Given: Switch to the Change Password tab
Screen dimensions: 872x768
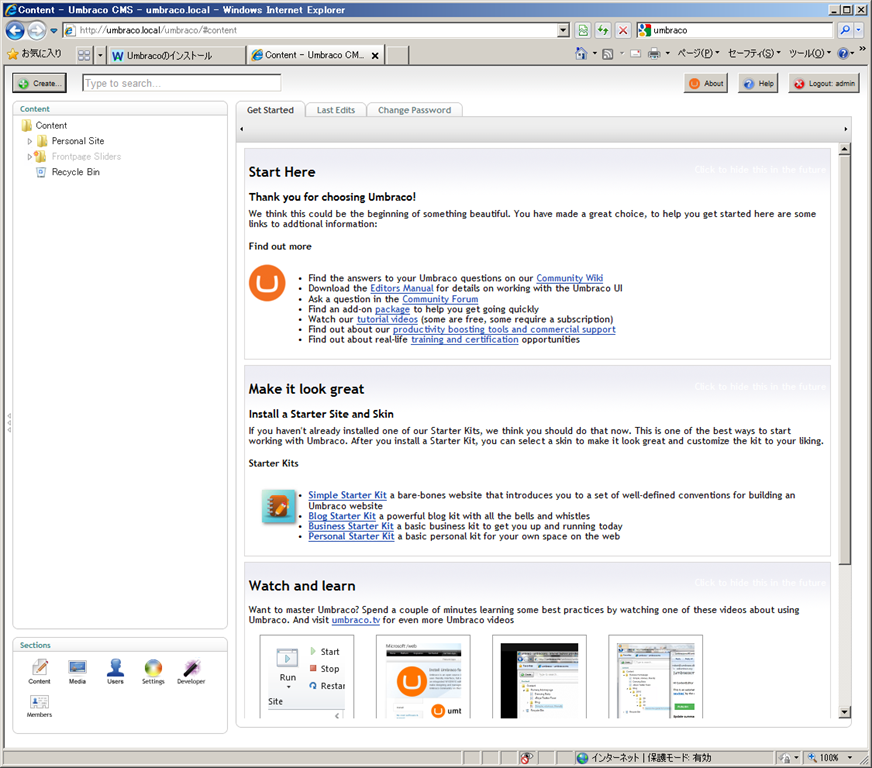Looking at the screenshot, I should [414, 110].
